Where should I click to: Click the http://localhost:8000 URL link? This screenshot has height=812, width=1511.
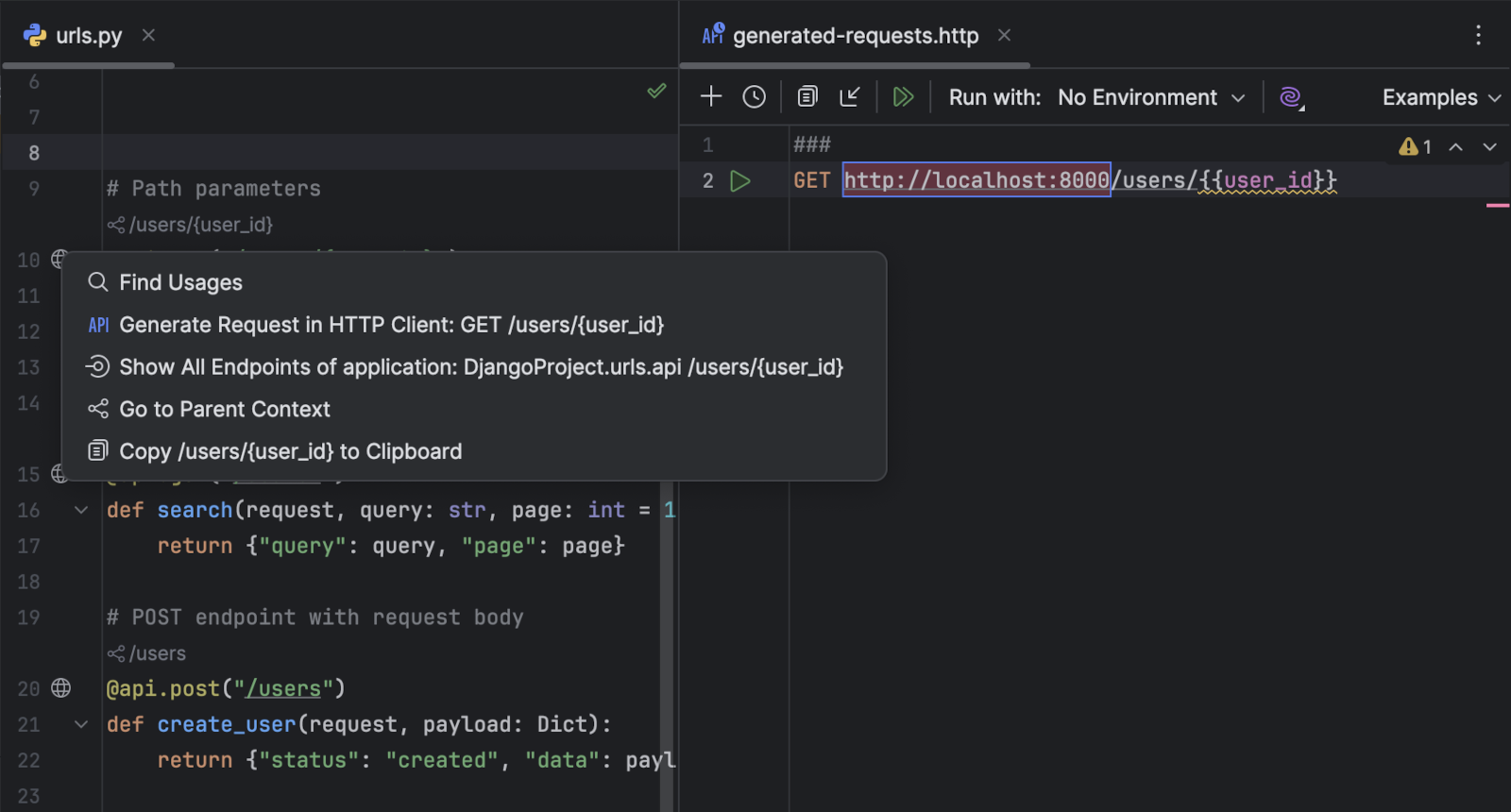[x=976, y=180]
